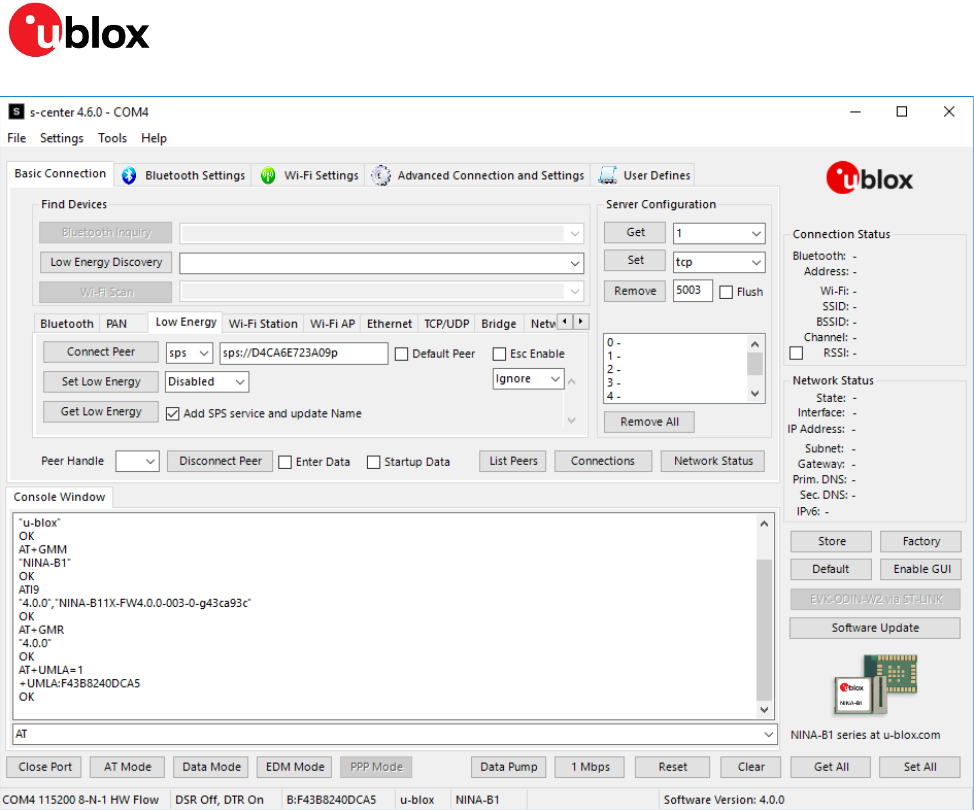This screenshot has height=810, width=974.
Task: Click the Software Update button
Action: [x=875, y=628]
